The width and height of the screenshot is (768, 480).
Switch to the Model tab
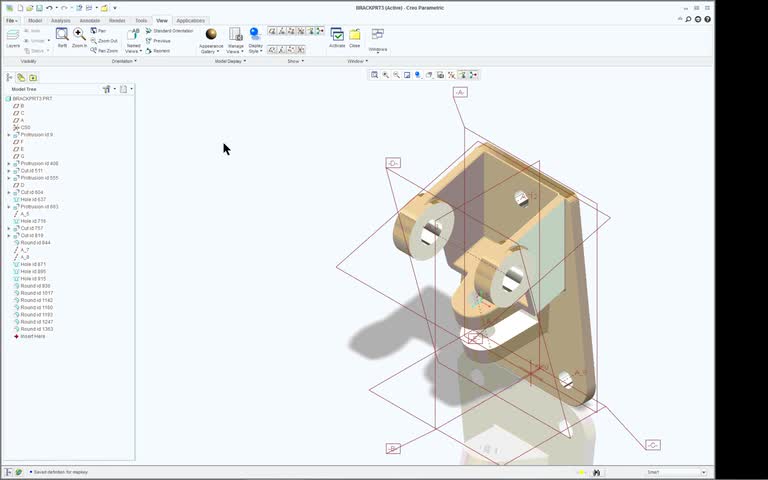pos(35,21)
